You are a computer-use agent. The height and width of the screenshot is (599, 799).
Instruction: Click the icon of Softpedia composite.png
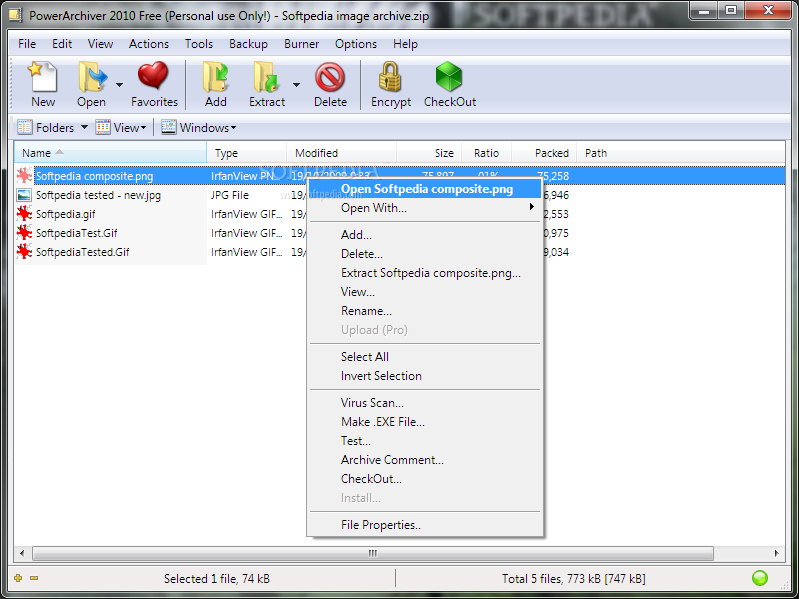tap(24, 176)
